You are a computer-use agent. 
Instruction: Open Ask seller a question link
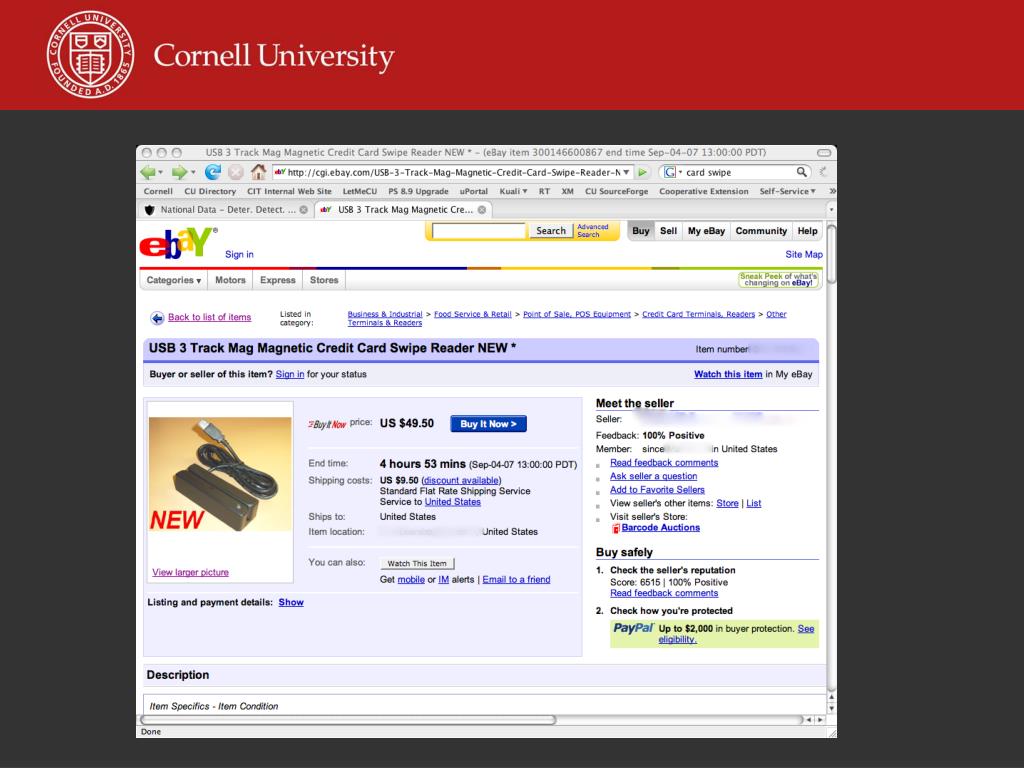653,477
